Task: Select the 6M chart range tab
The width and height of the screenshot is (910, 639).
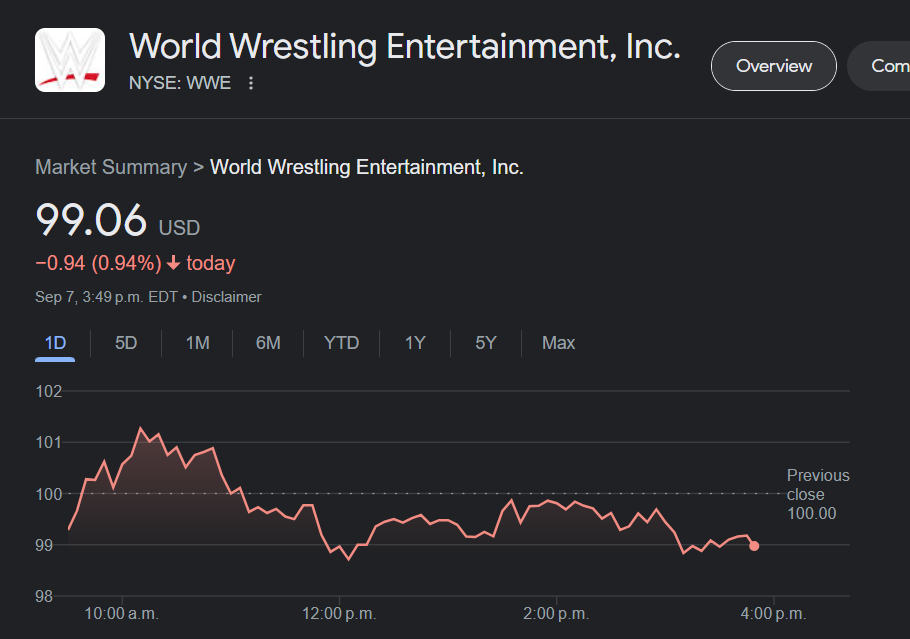Action: click(x=268, y=343)
